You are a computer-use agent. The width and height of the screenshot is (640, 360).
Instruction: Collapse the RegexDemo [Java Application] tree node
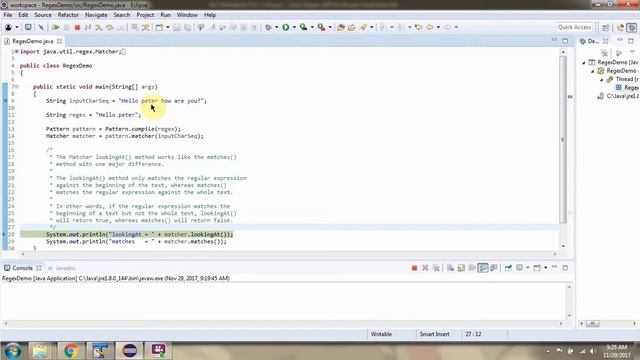(x=584, y=63)
